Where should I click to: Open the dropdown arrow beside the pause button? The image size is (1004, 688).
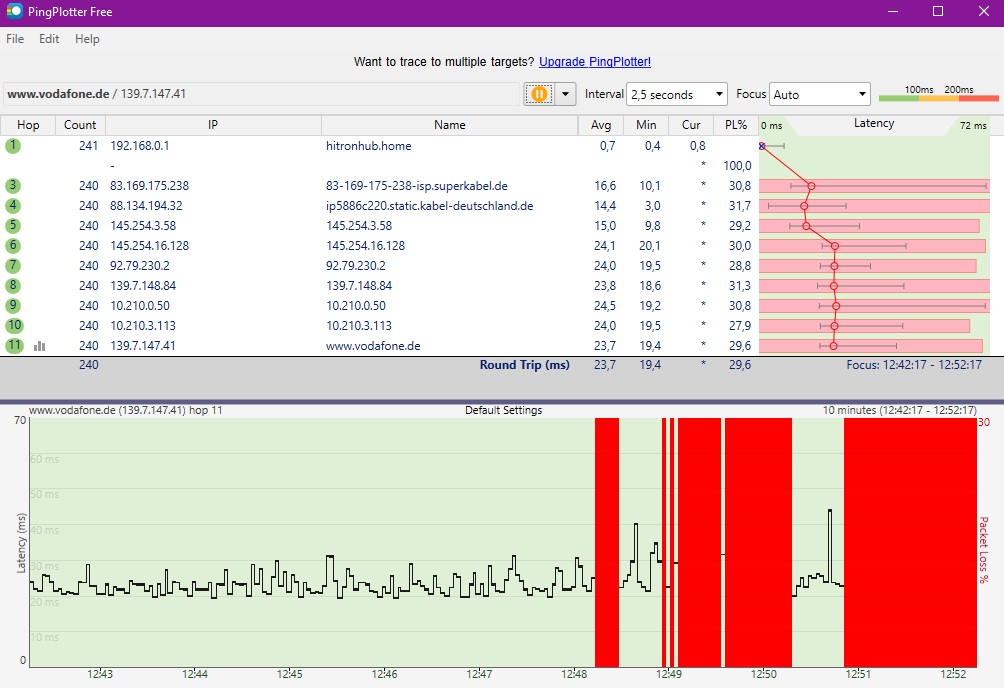[565, 94]
